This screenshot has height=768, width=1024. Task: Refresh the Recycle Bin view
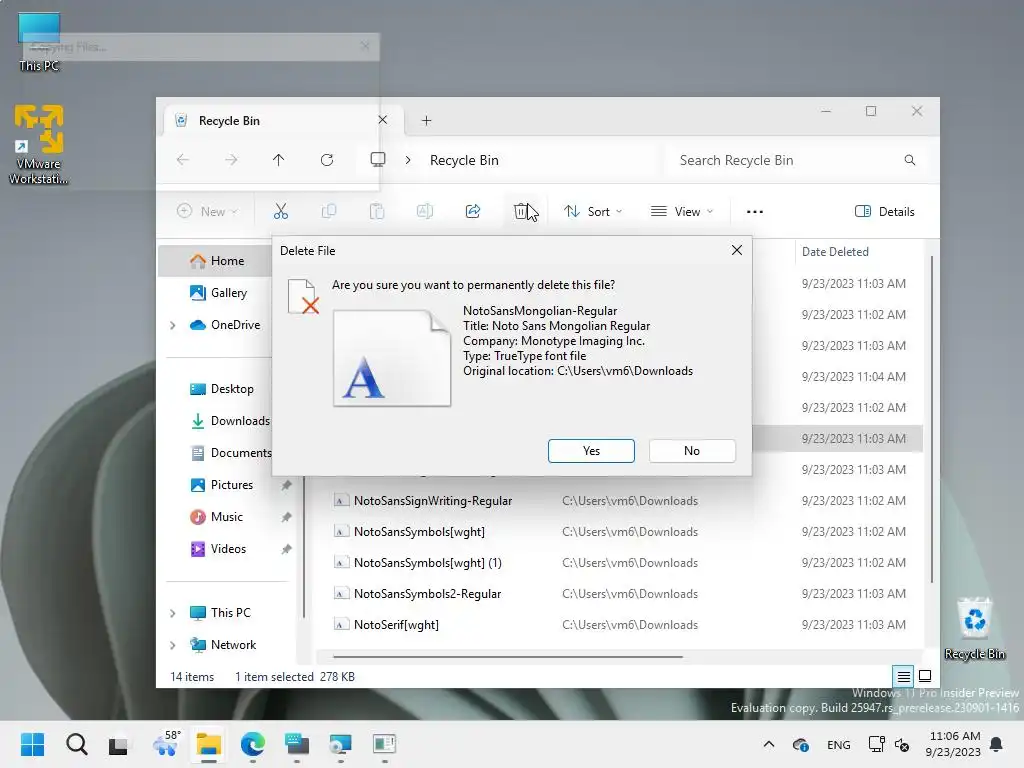pos(327,160)
